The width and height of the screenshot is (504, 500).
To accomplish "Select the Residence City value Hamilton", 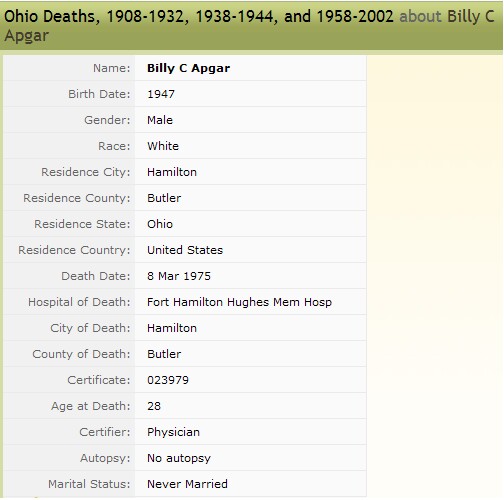I will coord(172,172).
